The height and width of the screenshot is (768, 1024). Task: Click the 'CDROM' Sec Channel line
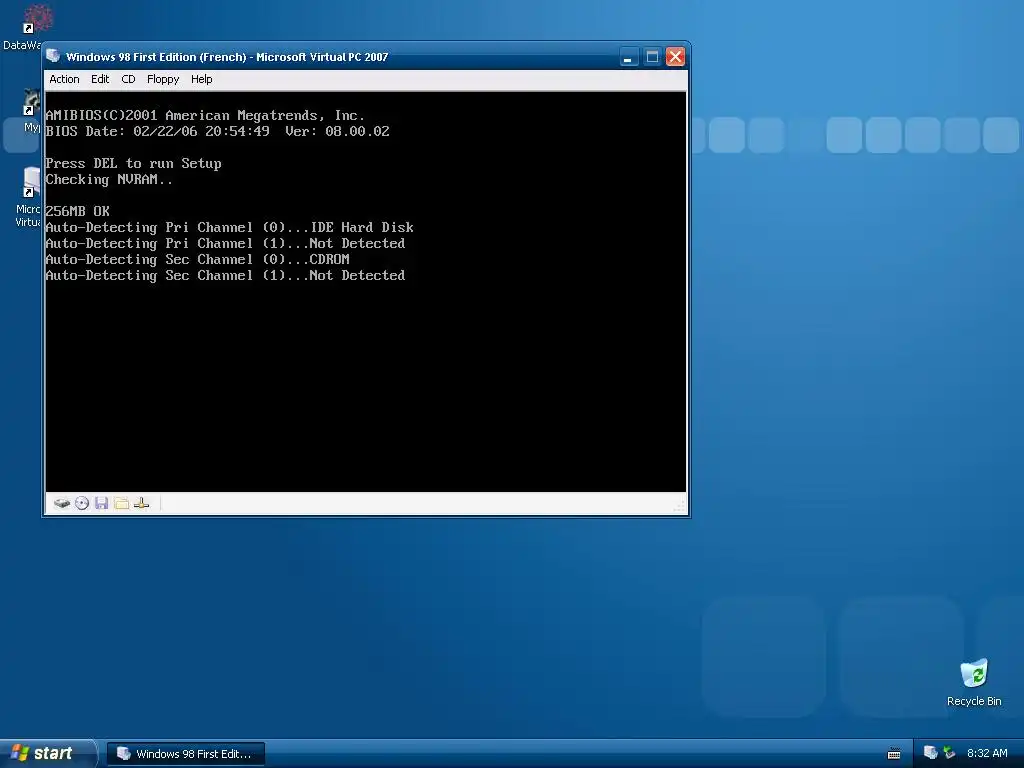[197, 259]
